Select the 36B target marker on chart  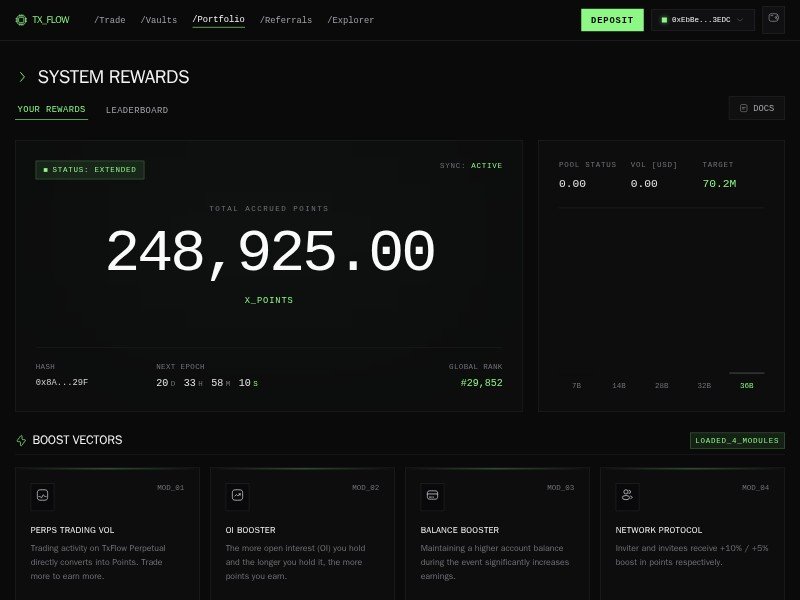point(747,385)
